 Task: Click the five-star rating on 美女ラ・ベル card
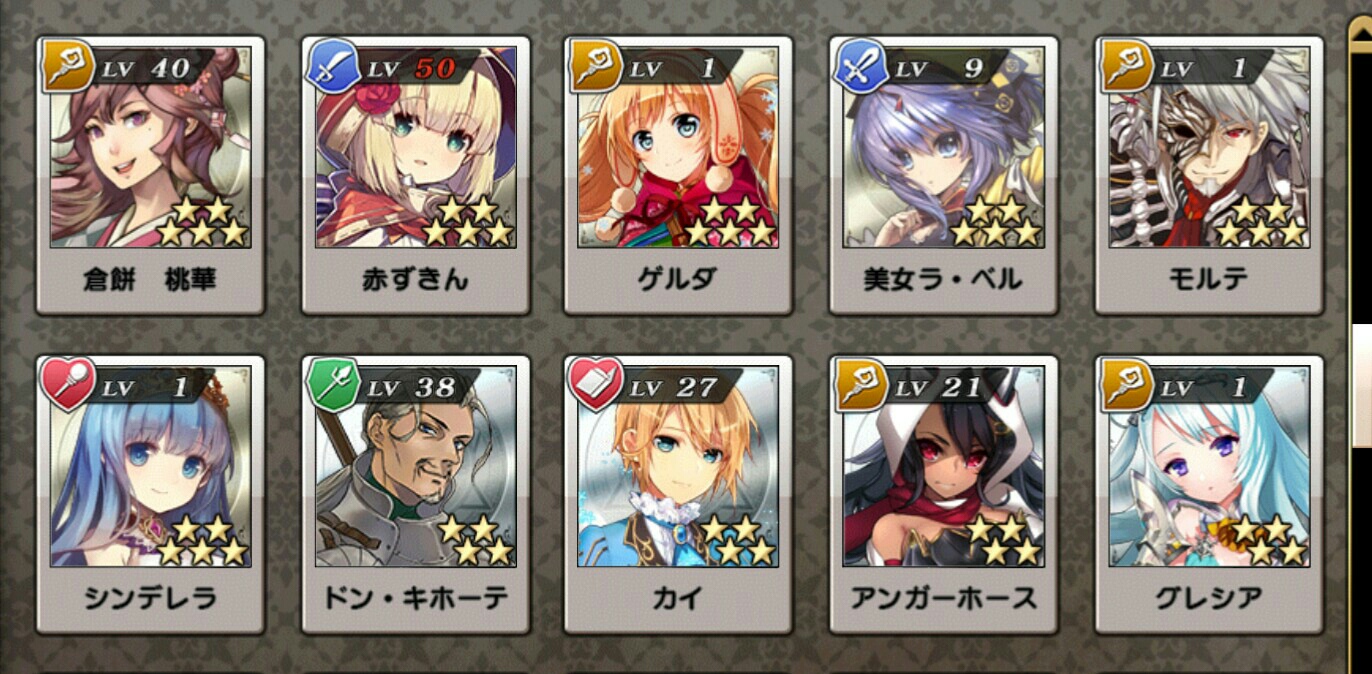click(995, 221)
